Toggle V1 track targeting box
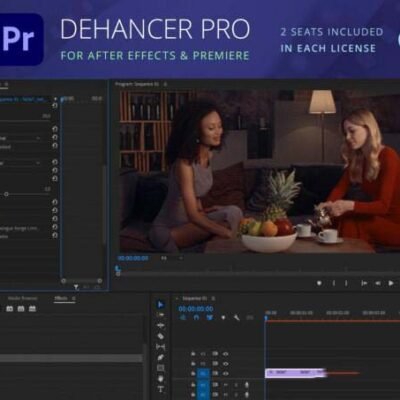Screen dimensions: 400x400 coord(203,374)
